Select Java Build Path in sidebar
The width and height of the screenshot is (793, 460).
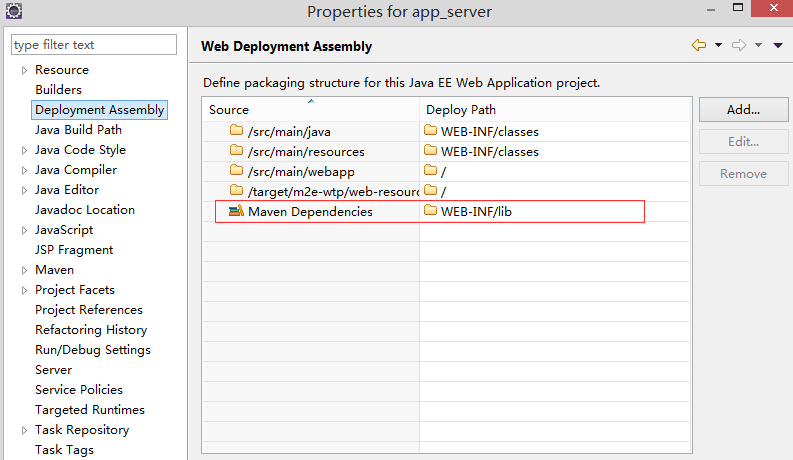click(x=78, y=130)
